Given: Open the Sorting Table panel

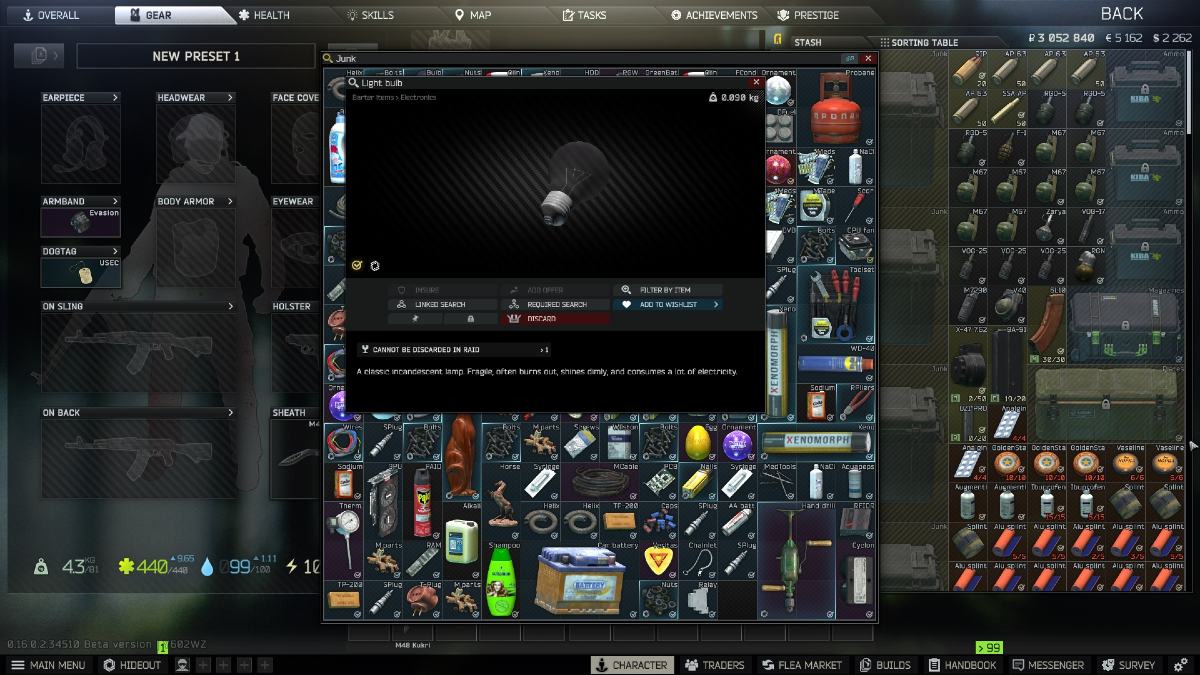Looking at the screenshot, I should (x=920, y=42).
